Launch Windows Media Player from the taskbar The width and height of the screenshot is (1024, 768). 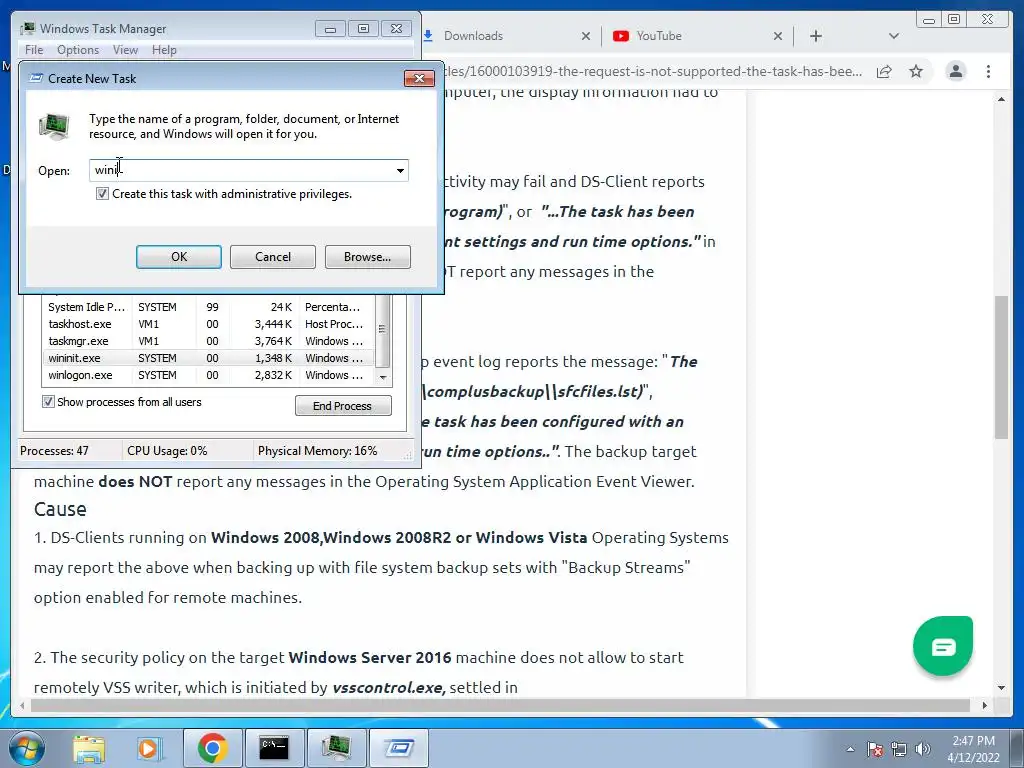click(149, 748)
